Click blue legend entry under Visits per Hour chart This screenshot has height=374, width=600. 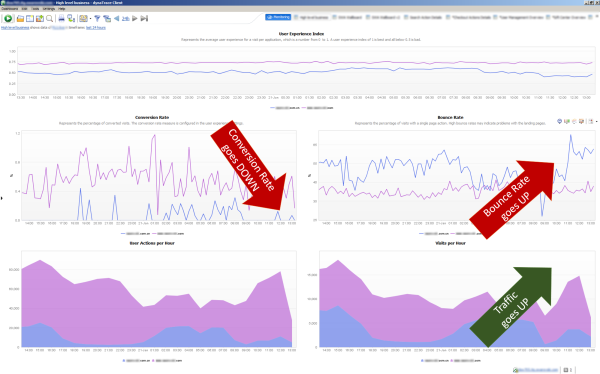pos(435,361)
